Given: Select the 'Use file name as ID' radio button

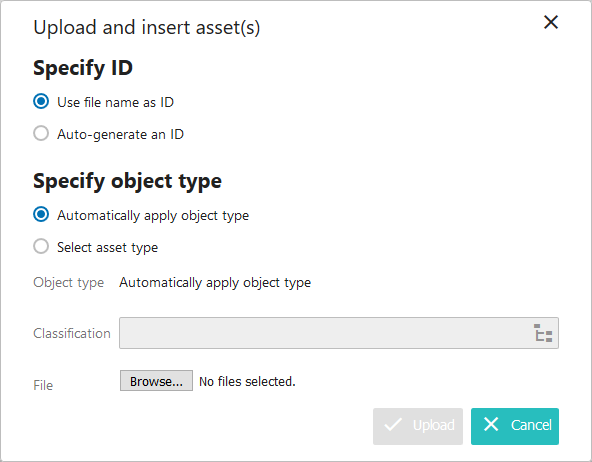Looking at the screenshot, I should point(41,102).
